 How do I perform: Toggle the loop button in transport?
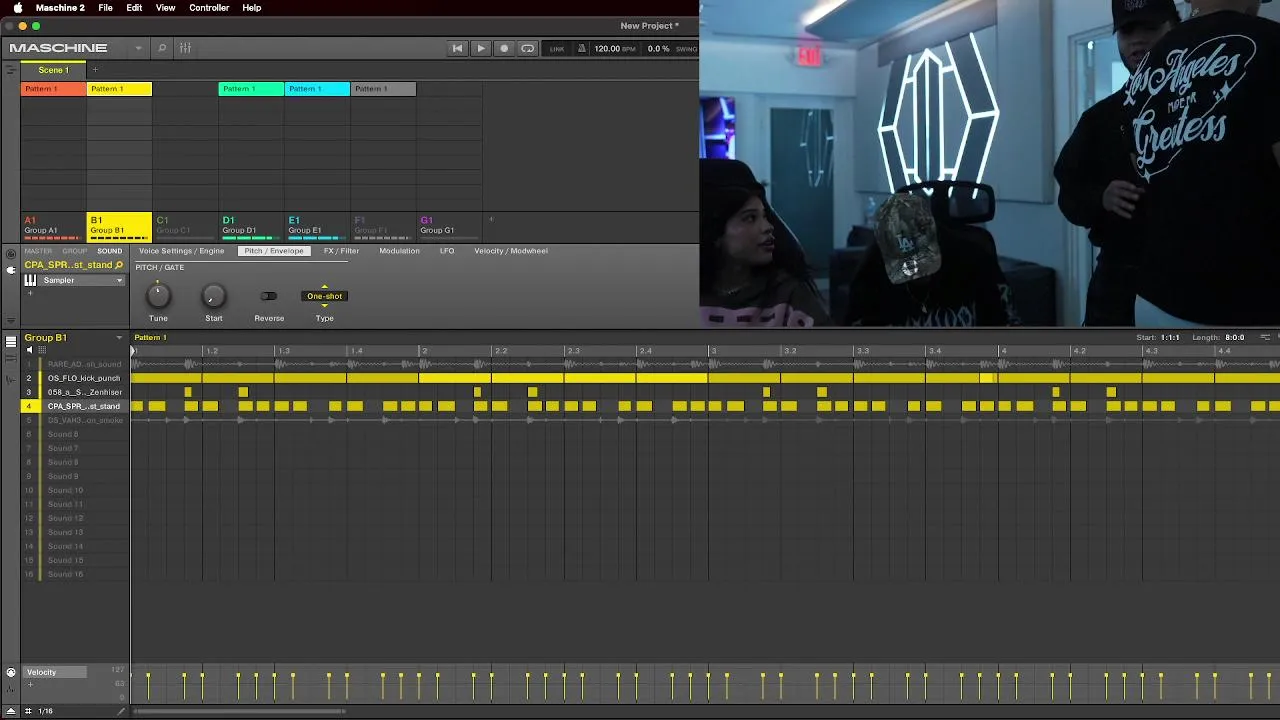coord(528,48)
